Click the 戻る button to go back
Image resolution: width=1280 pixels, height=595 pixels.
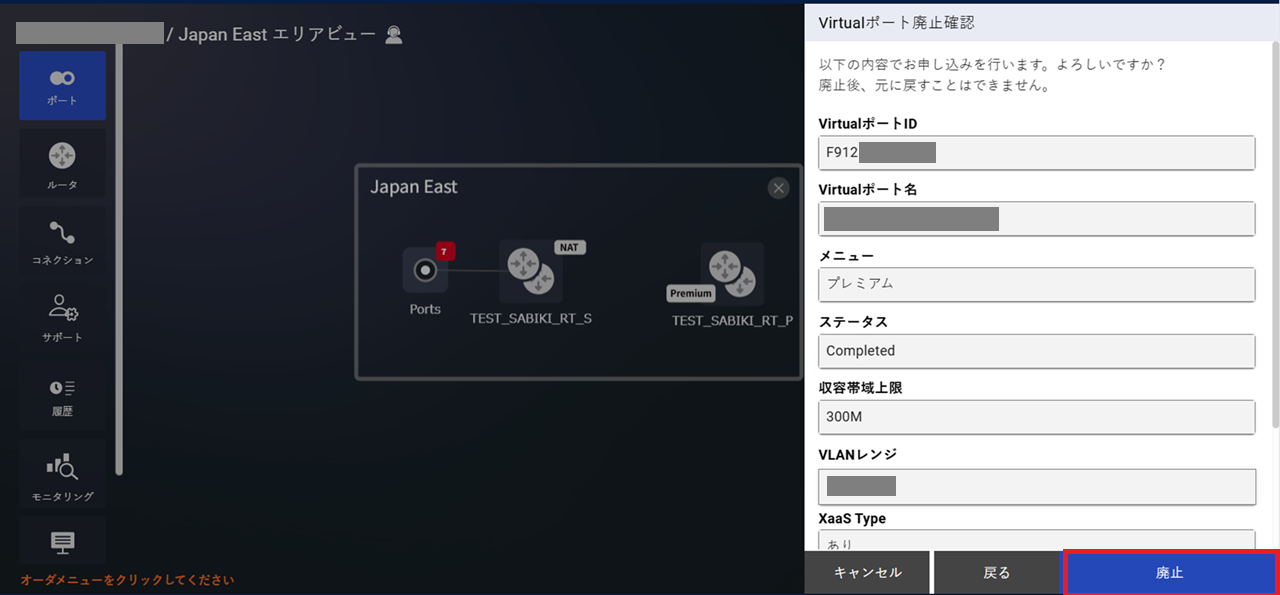(x=997, y=572)
